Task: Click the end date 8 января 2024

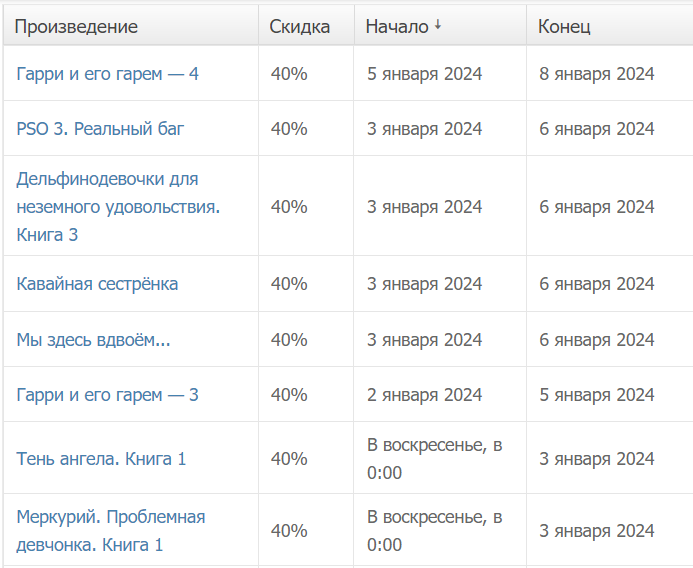Action: 596,73
